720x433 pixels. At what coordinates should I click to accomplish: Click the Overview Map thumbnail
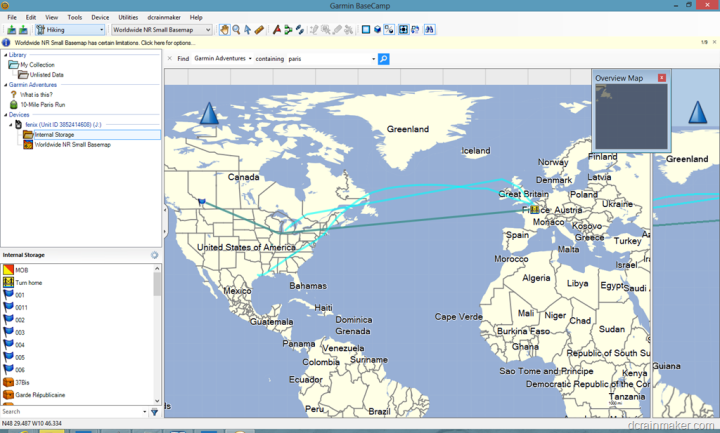631,117
